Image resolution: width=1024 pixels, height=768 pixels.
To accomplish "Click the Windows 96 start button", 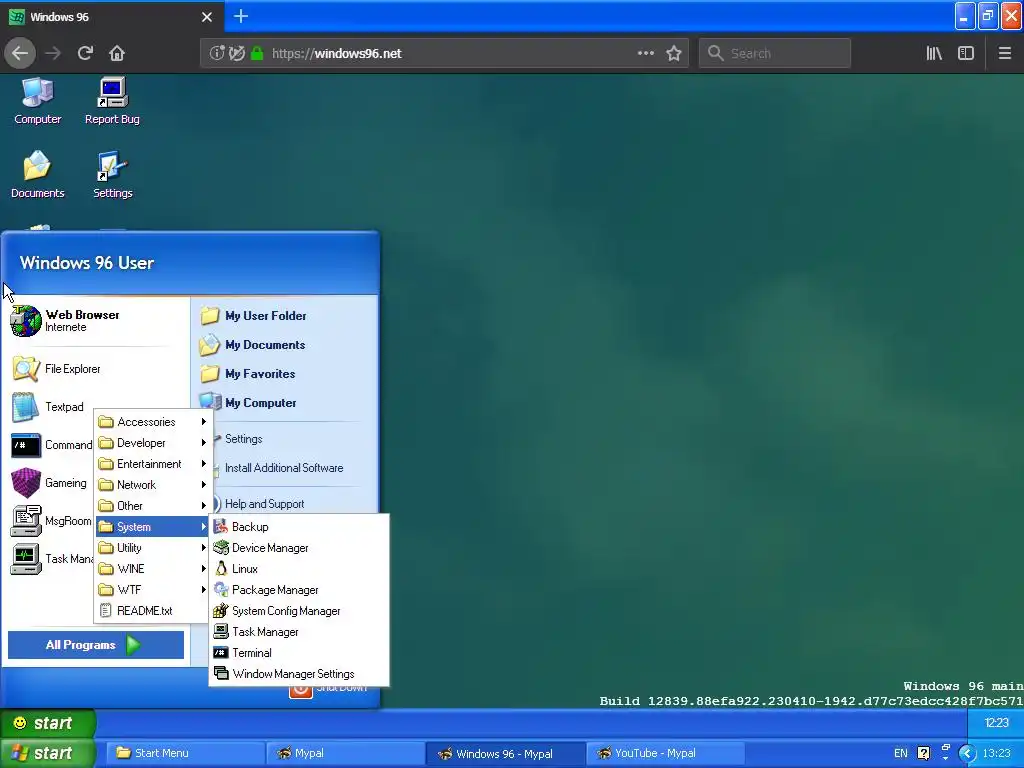I will pyautogui.click(x=48, y=723).
